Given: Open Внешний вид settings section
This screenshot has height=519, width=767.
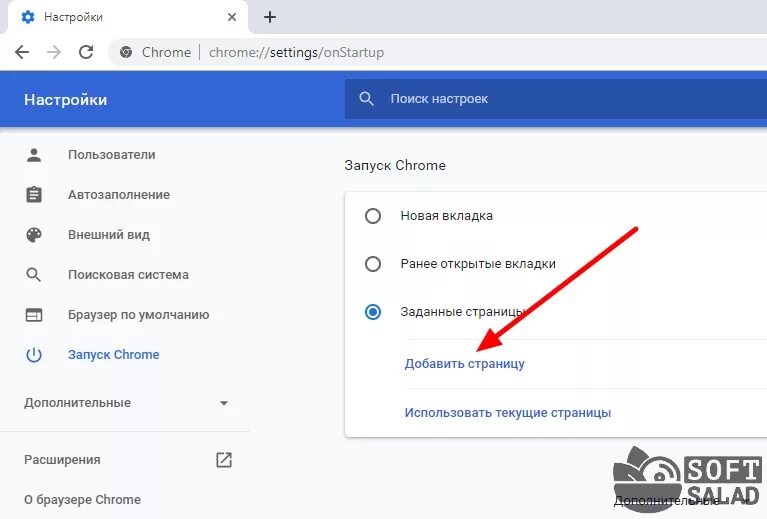Looking at the screenshot, I should (109, 235).
